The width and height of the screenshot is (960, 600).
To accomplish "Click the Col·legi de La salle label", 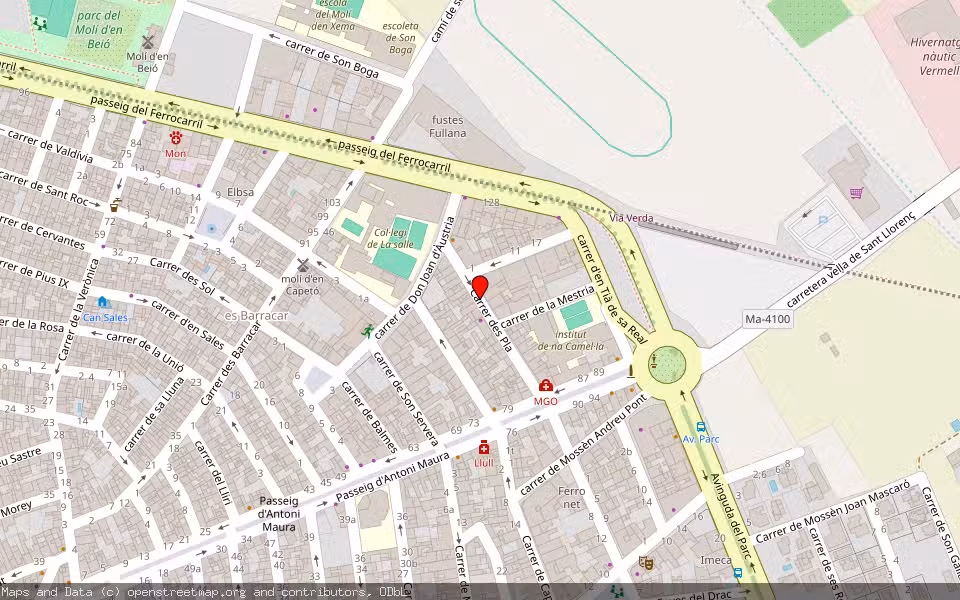I will tap(390, 239).
